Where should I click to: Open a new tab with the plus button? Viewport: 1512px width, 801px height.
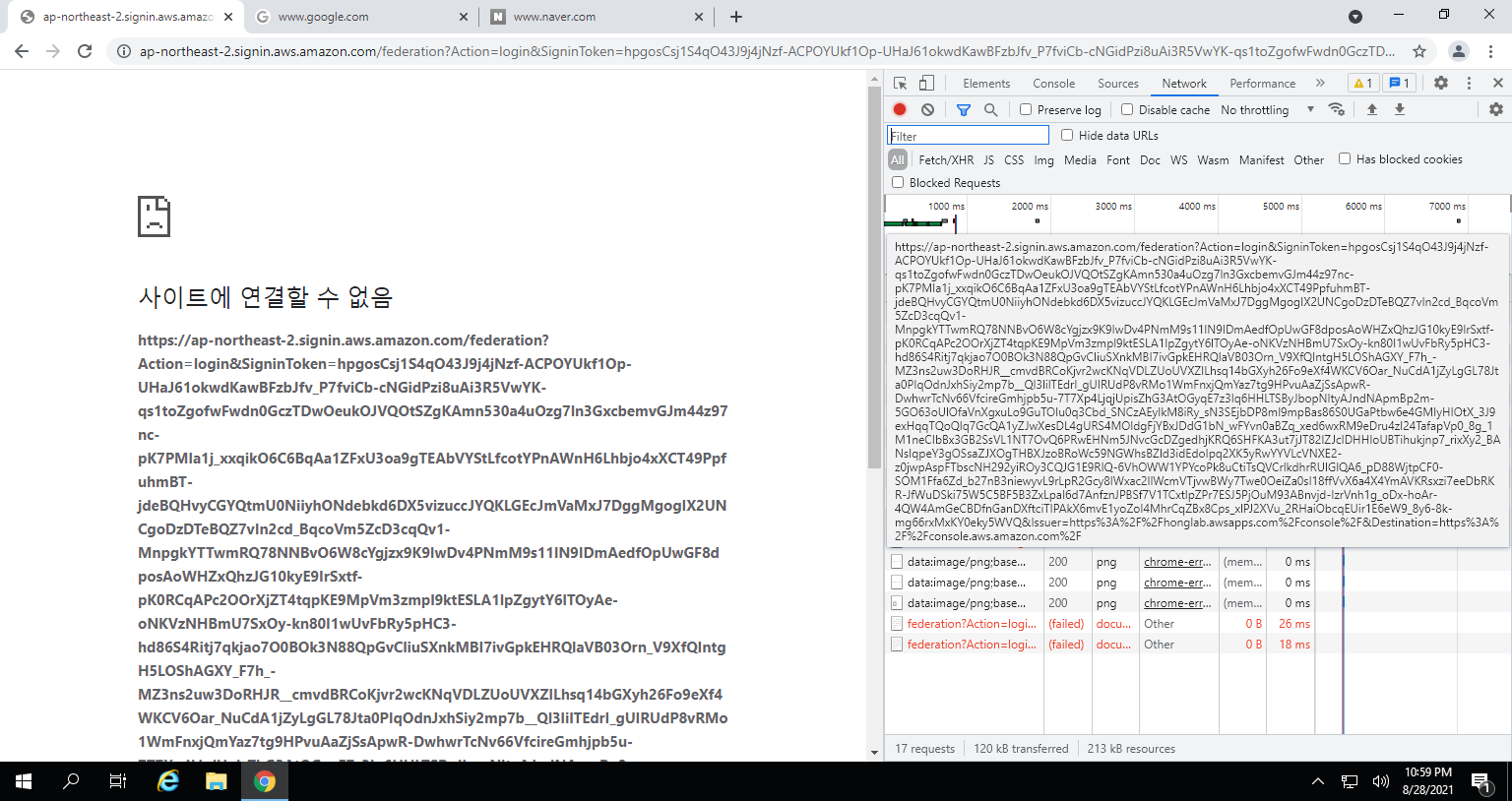(736, 17)
